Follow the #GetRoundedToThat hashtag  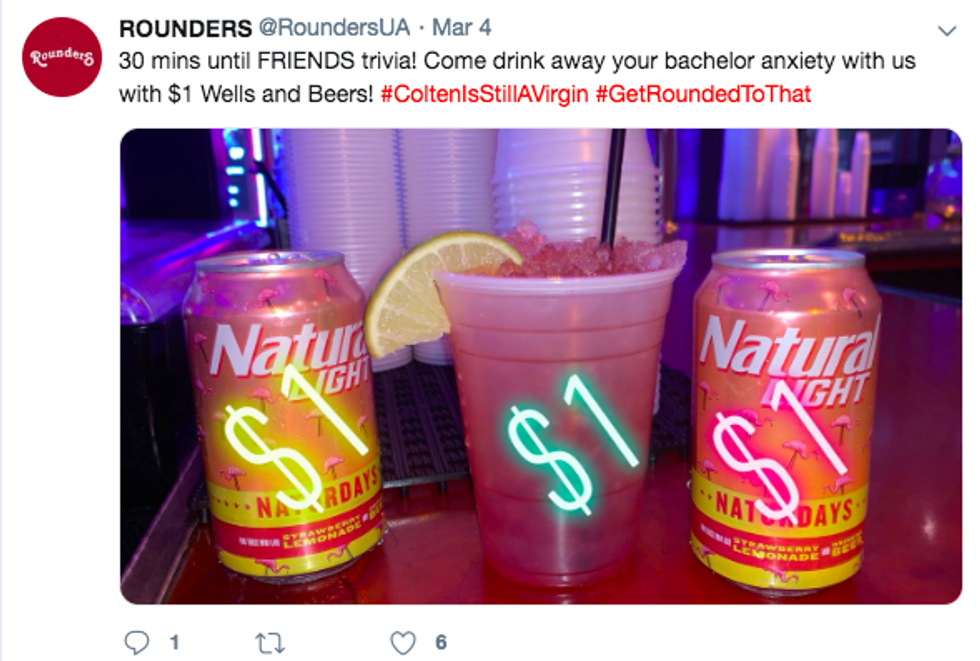(703, 94)
